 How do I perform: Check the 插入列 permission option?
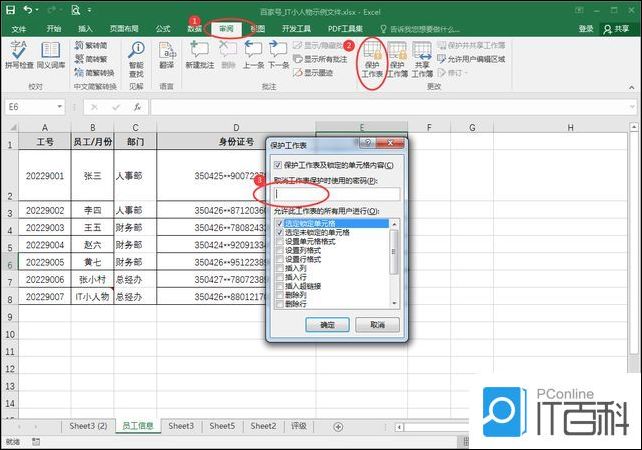278,268
